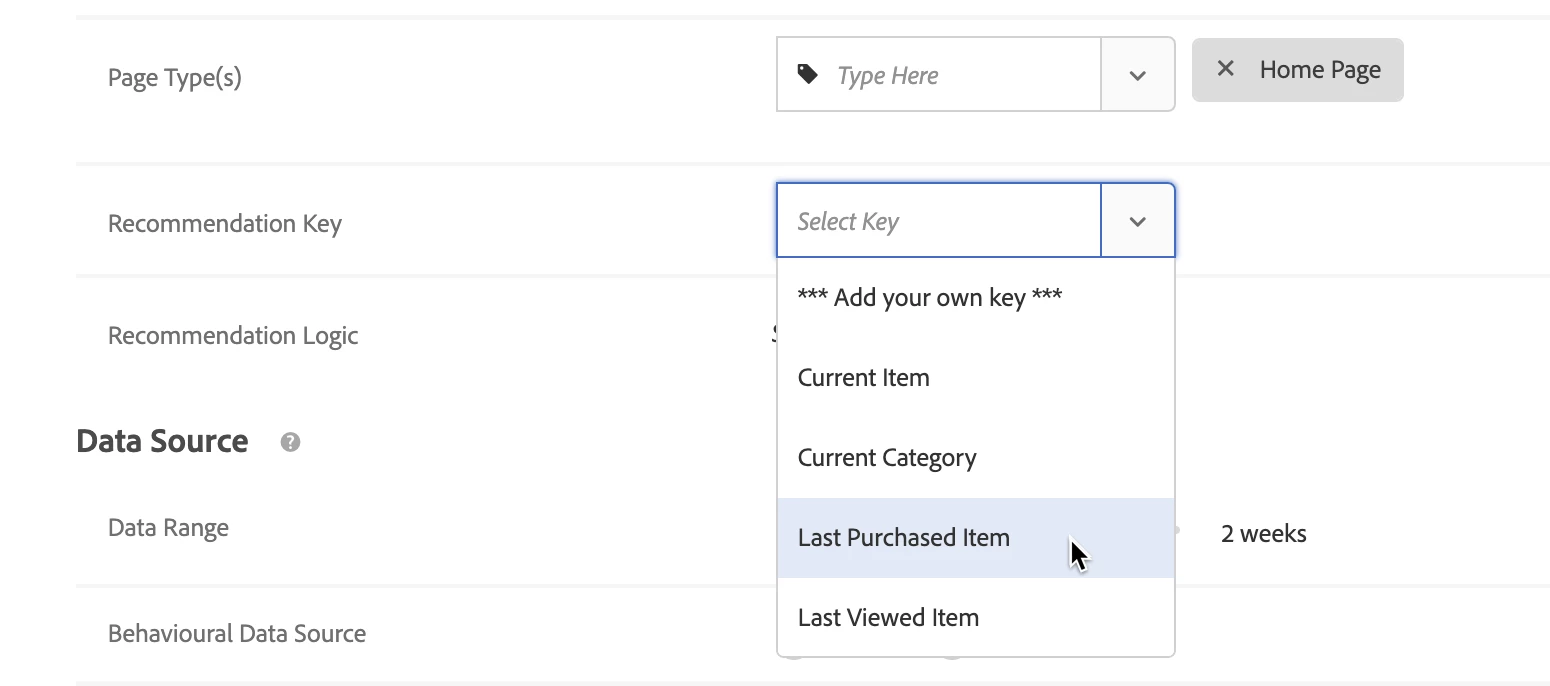
Task: Click the Recommendation Key label
Action: pyautogui.click(x=225, y=223)
